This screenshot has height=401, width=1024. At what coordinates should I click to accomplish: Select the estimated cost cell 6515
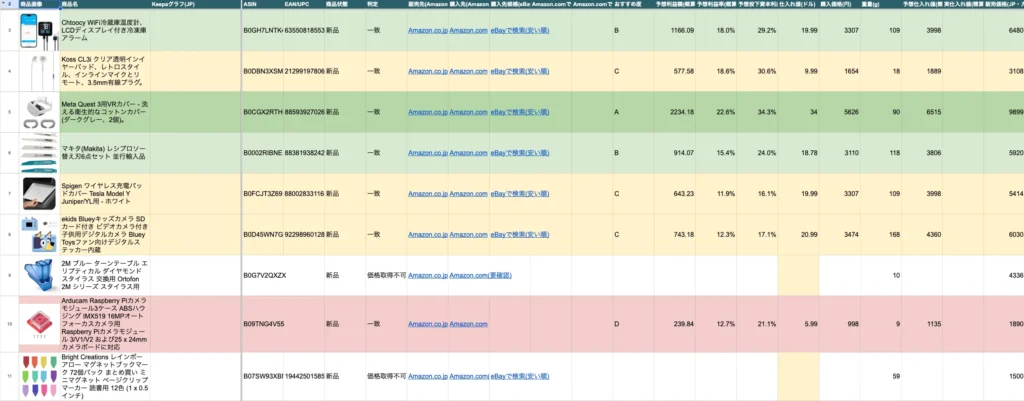921,112
